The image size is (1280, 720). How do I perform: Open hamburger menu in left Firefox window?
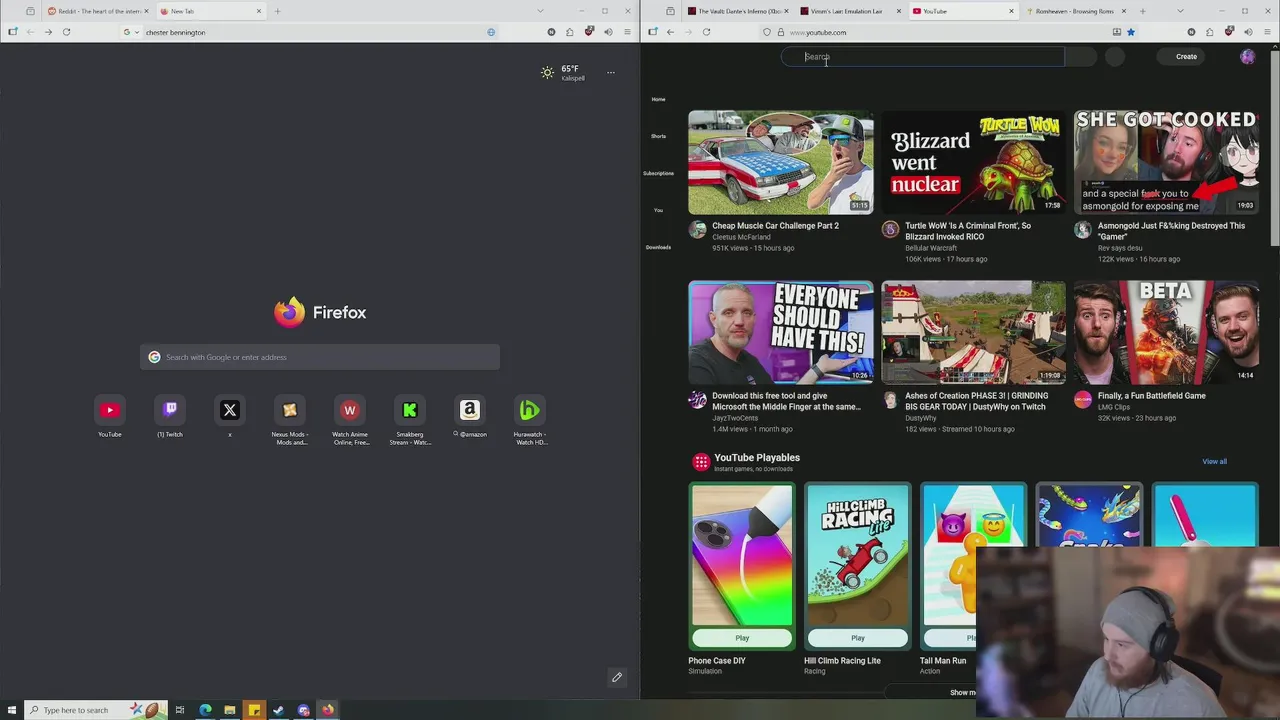coord(627,32)
